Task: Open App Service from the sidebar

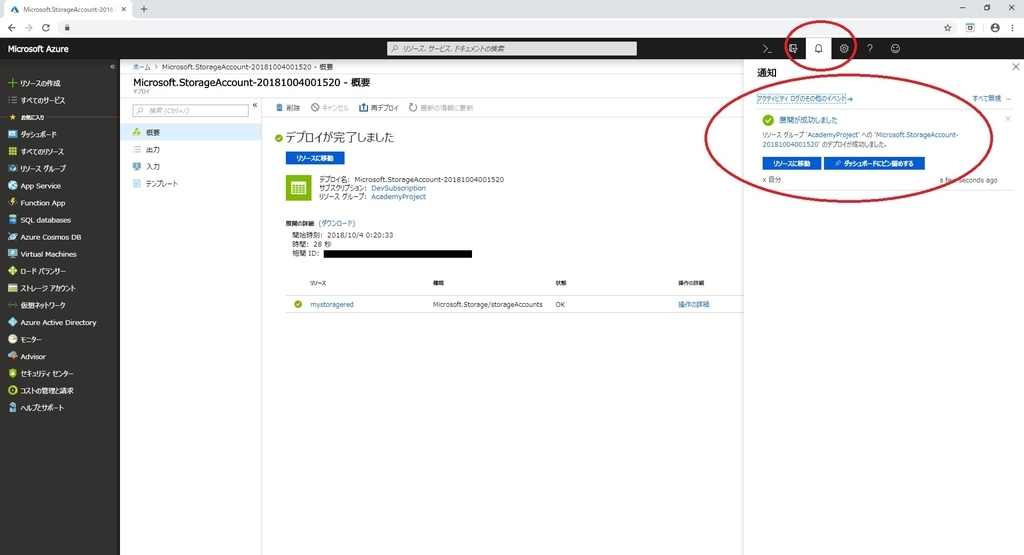Action: [x=34, y=186]
